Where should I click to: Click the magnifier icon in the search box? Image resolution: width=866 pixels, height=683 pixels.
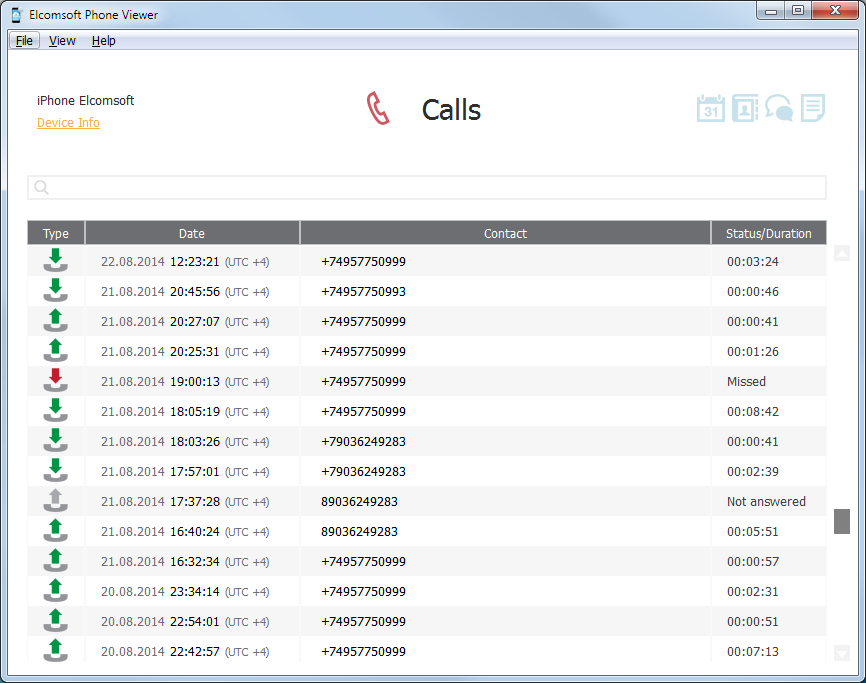(x=42, y=188)
